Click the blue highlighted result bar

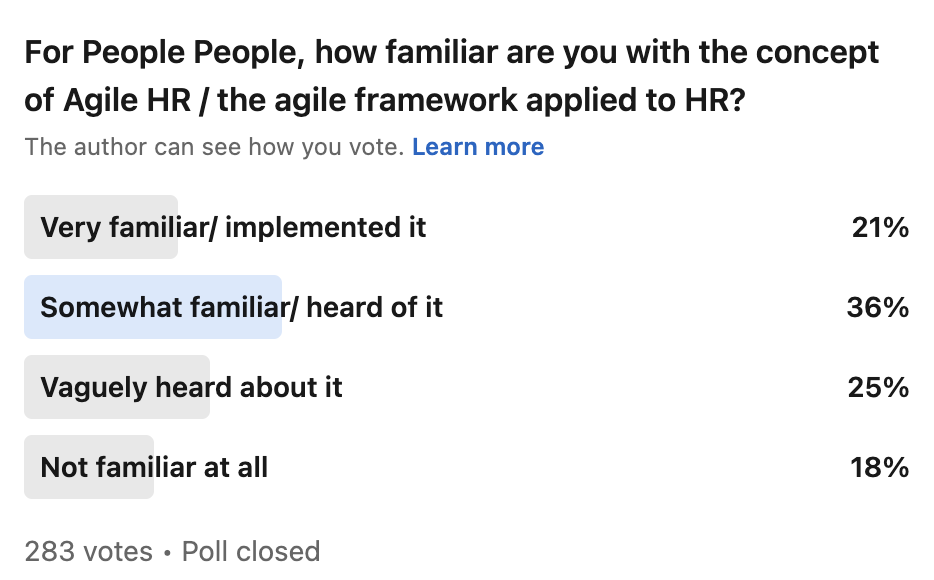(153, 307)
